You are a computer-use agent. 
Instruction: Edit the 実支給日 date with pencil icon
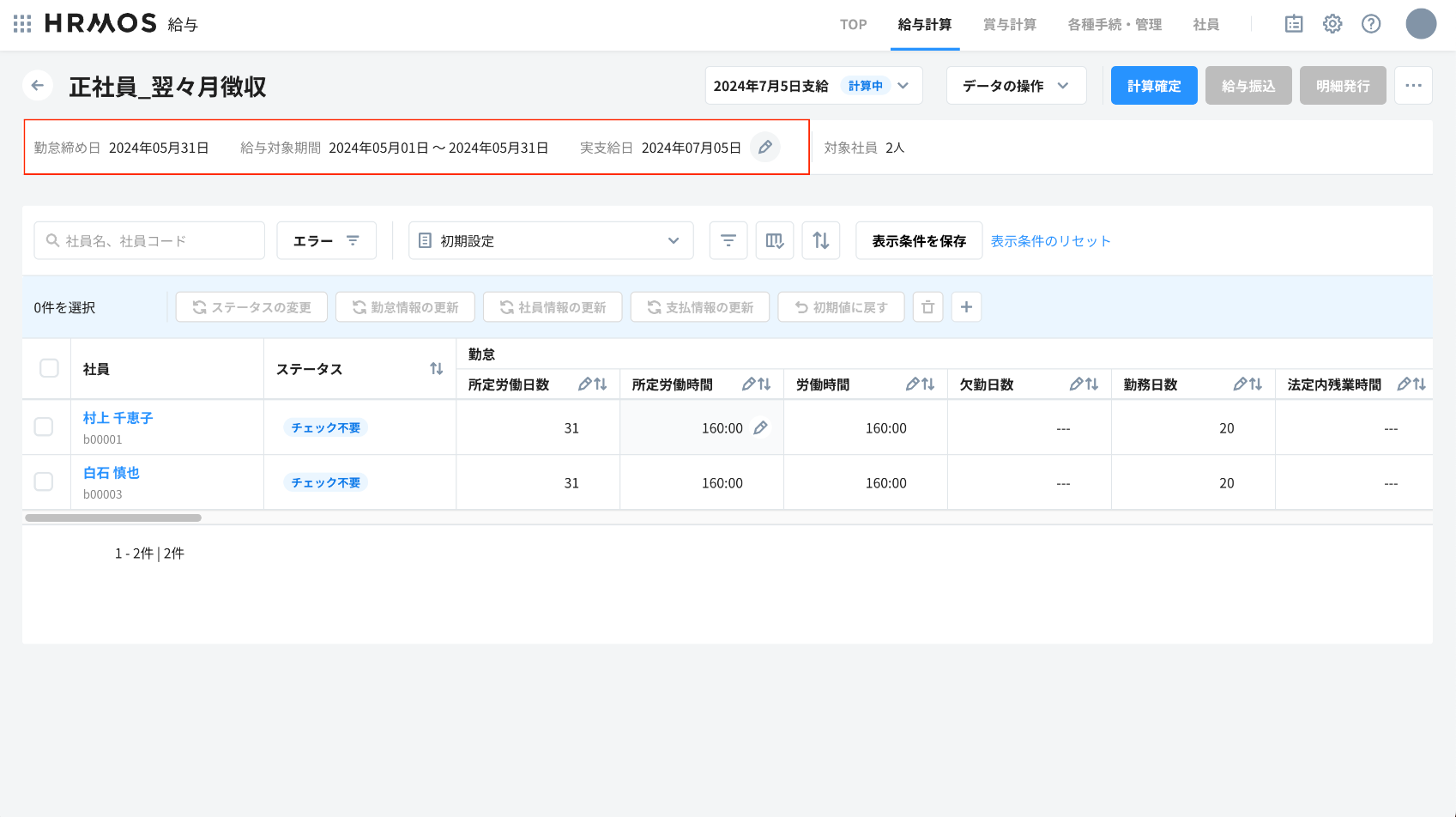764,148
